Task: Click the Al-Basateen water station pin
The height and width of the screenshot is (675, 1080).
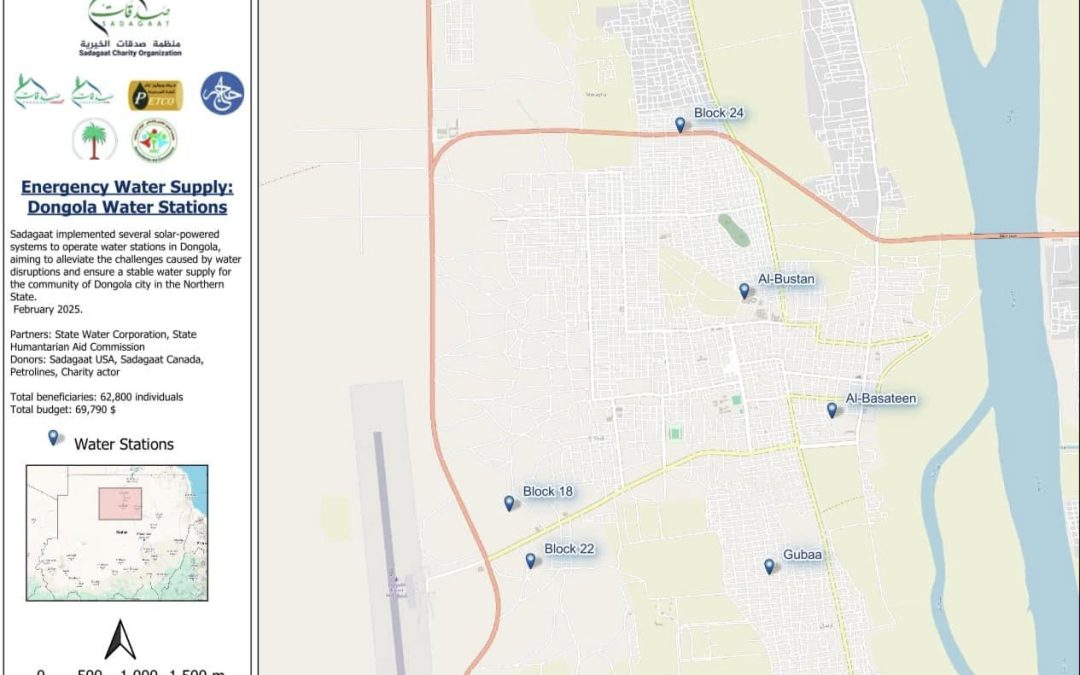Action: point(831,411)
